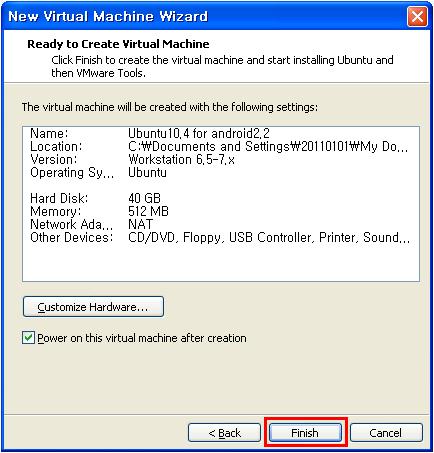This screenshot has height=453, width=434.
Task: Click the Workstation 6.5-7.x version value
Action: (181, 159)
